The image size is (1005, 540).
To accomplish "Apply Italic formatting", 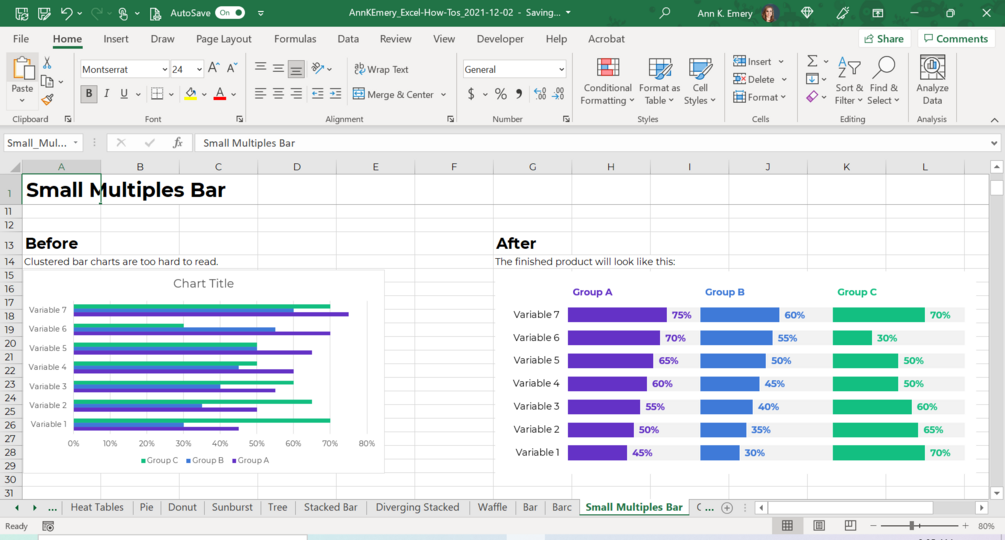I will tap(106, 94).
